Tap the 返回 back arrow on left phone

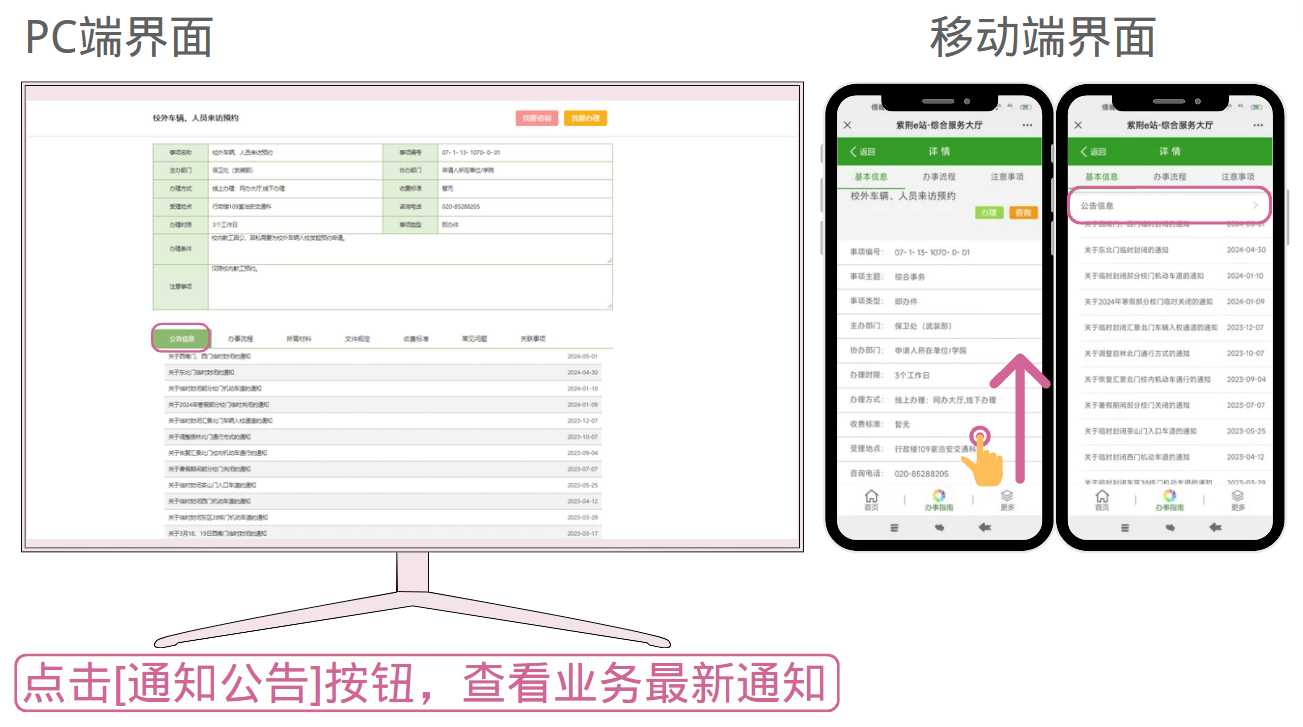click(861, 152)
